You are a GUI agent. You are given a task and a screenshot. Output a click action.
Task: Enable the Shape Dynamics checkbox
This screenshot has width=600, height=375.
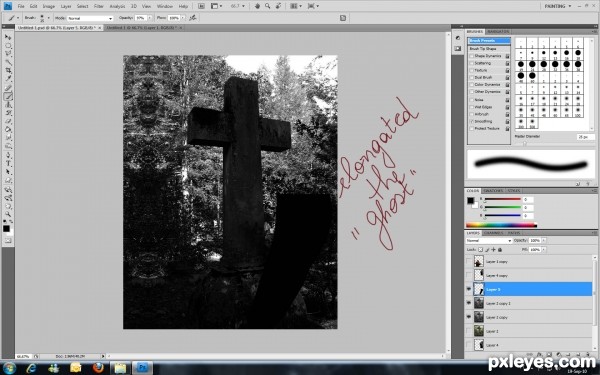tap(472, 56)
